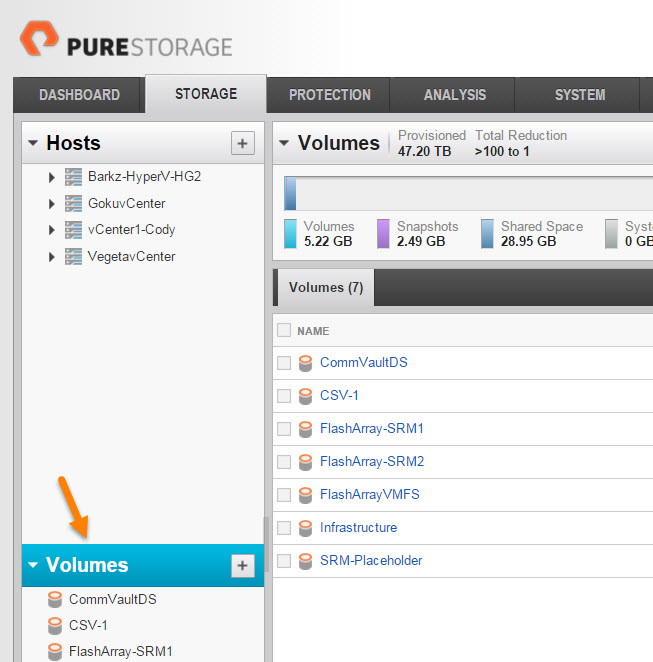The width and height of the screenshot is (653, 662).
Task: Check the CSV-1 volume checkbox
Action: click(x=284, y=396)
